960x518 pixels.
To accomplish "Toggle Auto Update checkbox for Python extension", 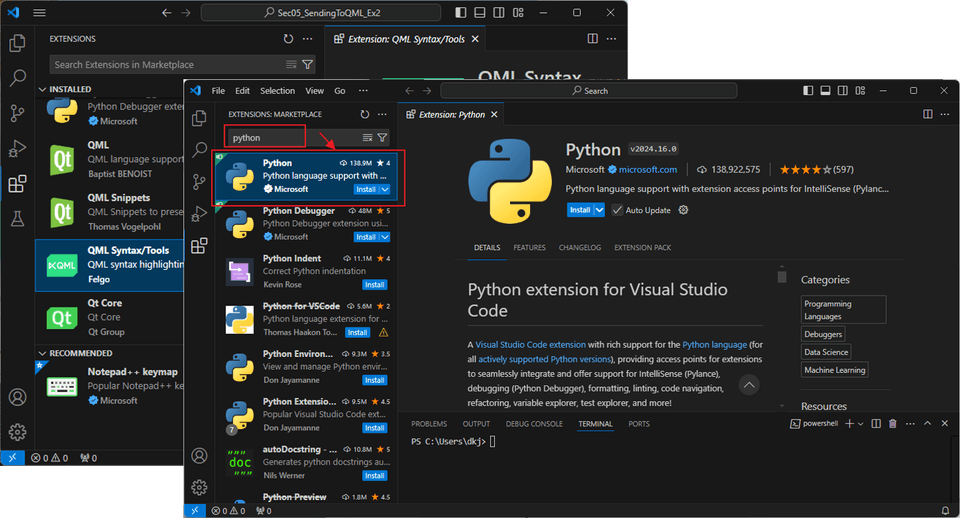I will pos(617,210).
